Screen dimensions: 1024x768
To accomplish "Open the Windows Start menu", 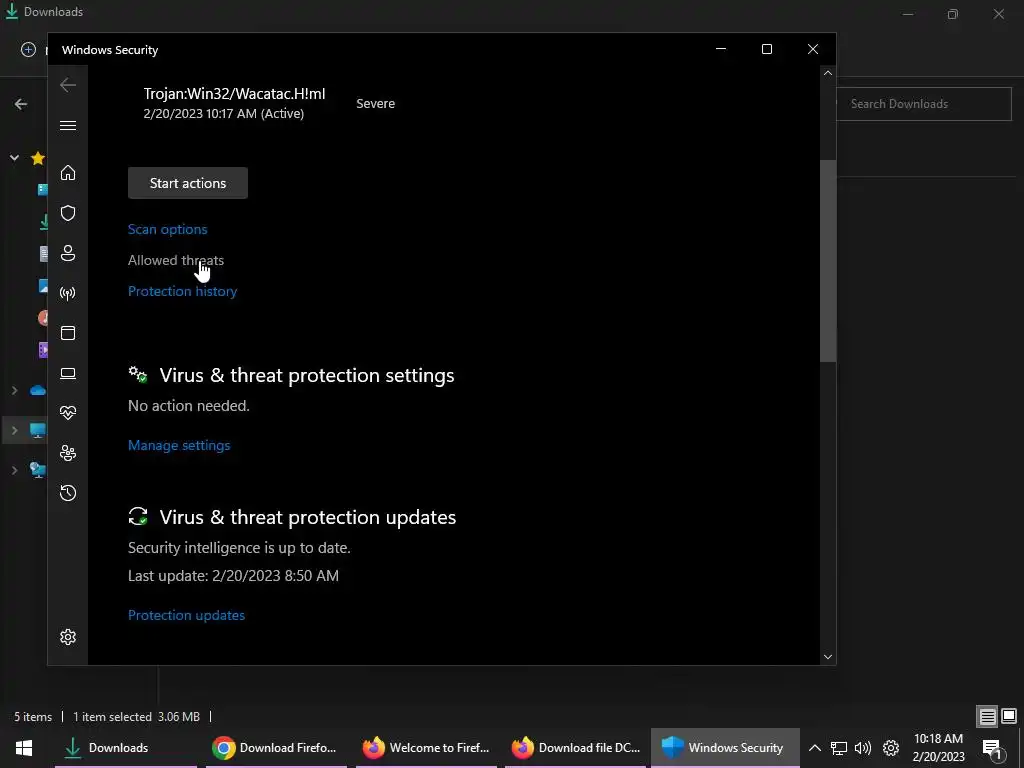I will click(x=24, y=748).
